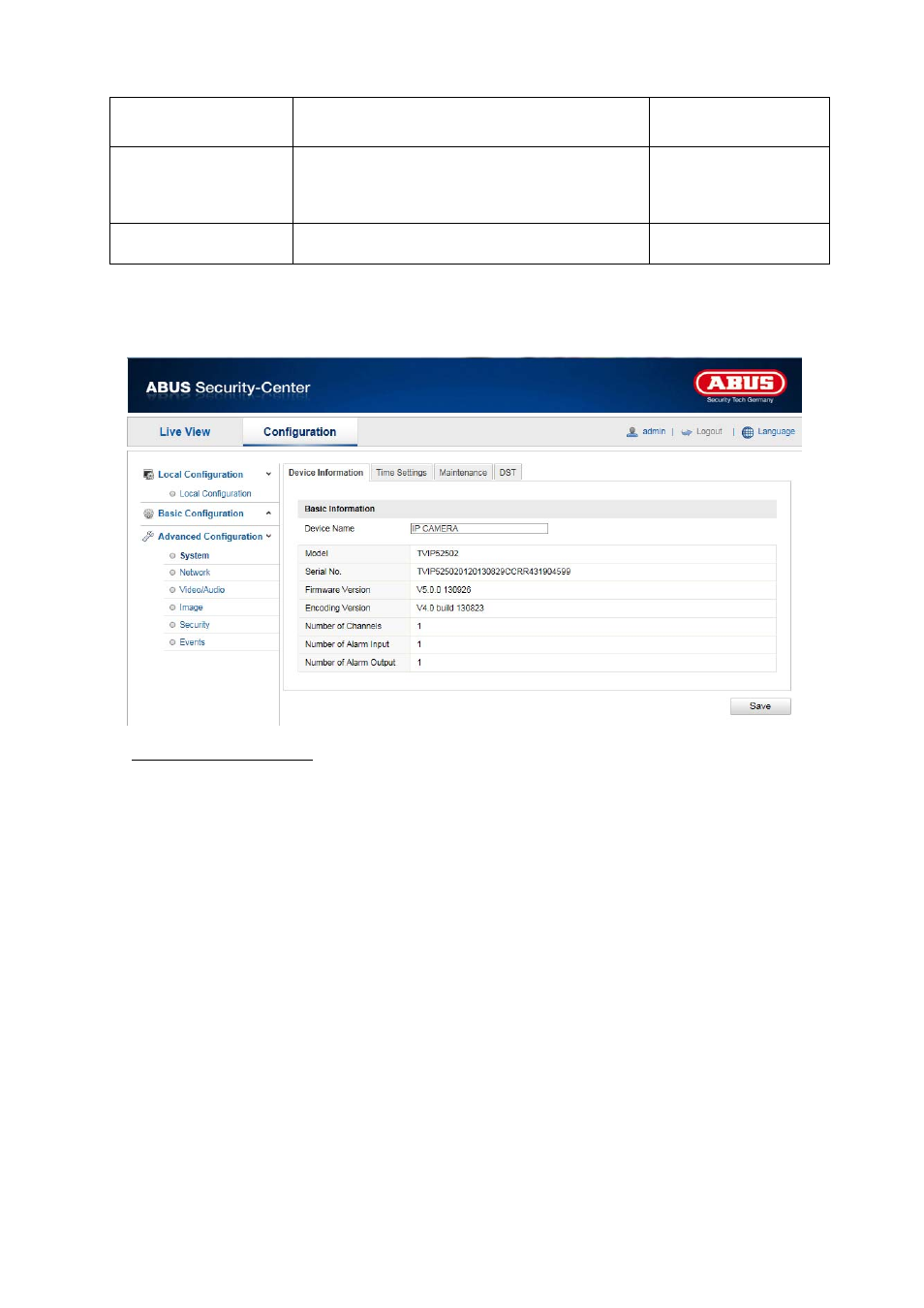
Task: Click the ABUS logo badge
Action: click(740, 384)
